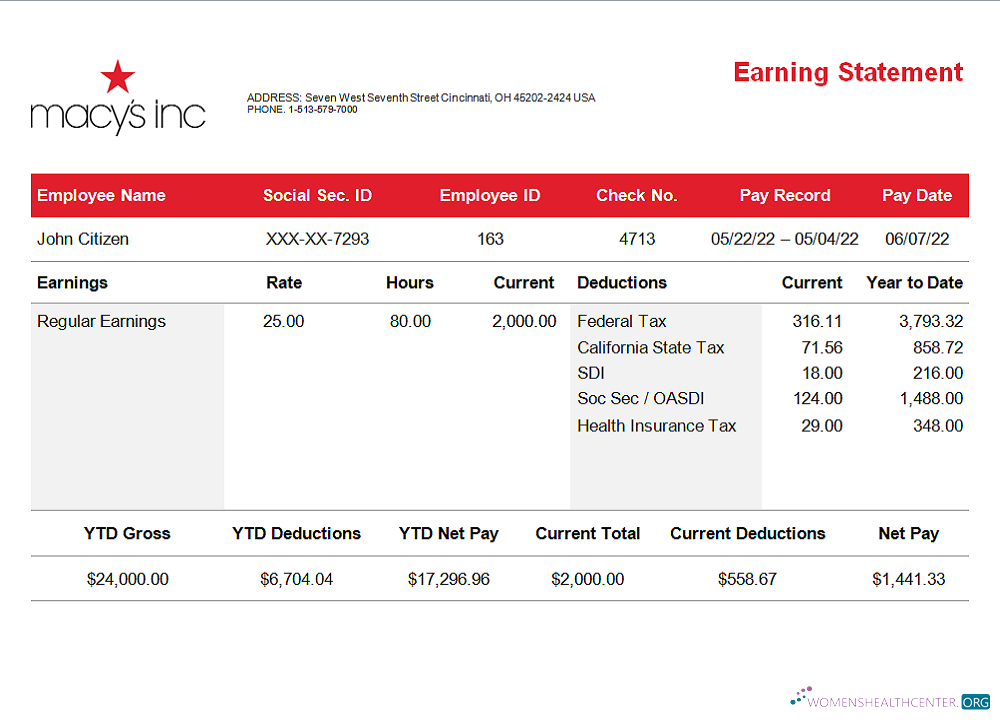Select the Check No. header
Screen dimensions: 1000x720
coord(637,195)
